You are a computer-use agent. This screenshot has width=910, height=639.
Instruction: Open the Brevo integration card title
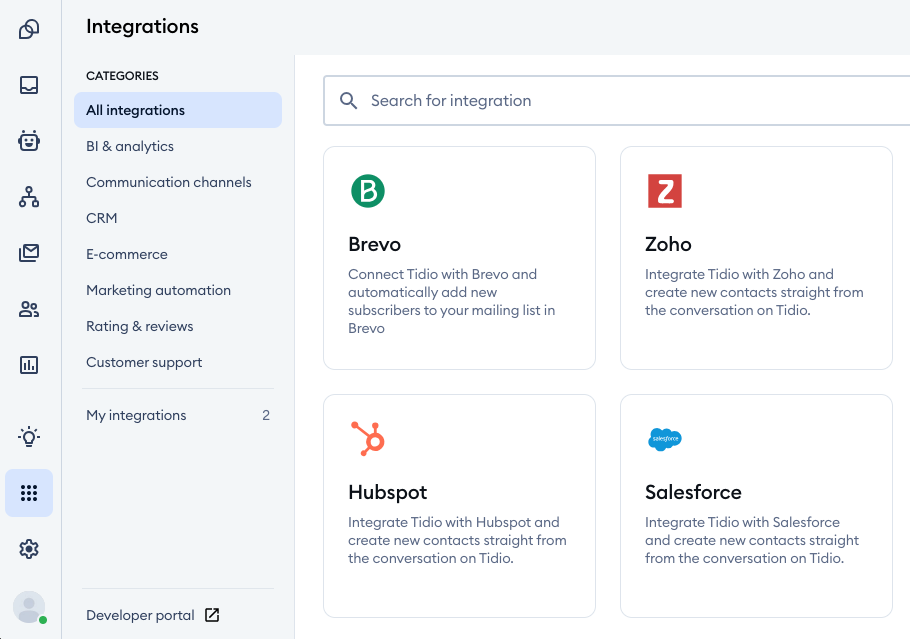(x=374, y=244)
